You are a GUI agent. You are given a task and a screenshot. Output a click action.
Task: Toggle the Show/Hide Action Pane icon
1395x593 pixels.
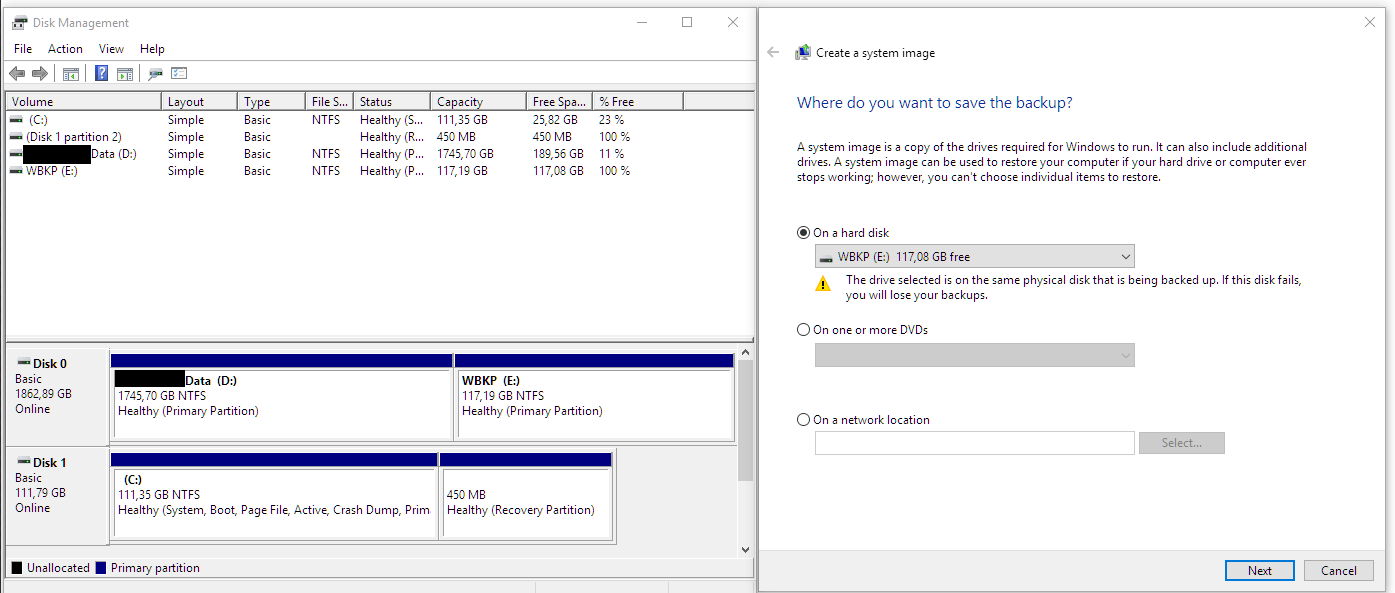tap(124, 73)
